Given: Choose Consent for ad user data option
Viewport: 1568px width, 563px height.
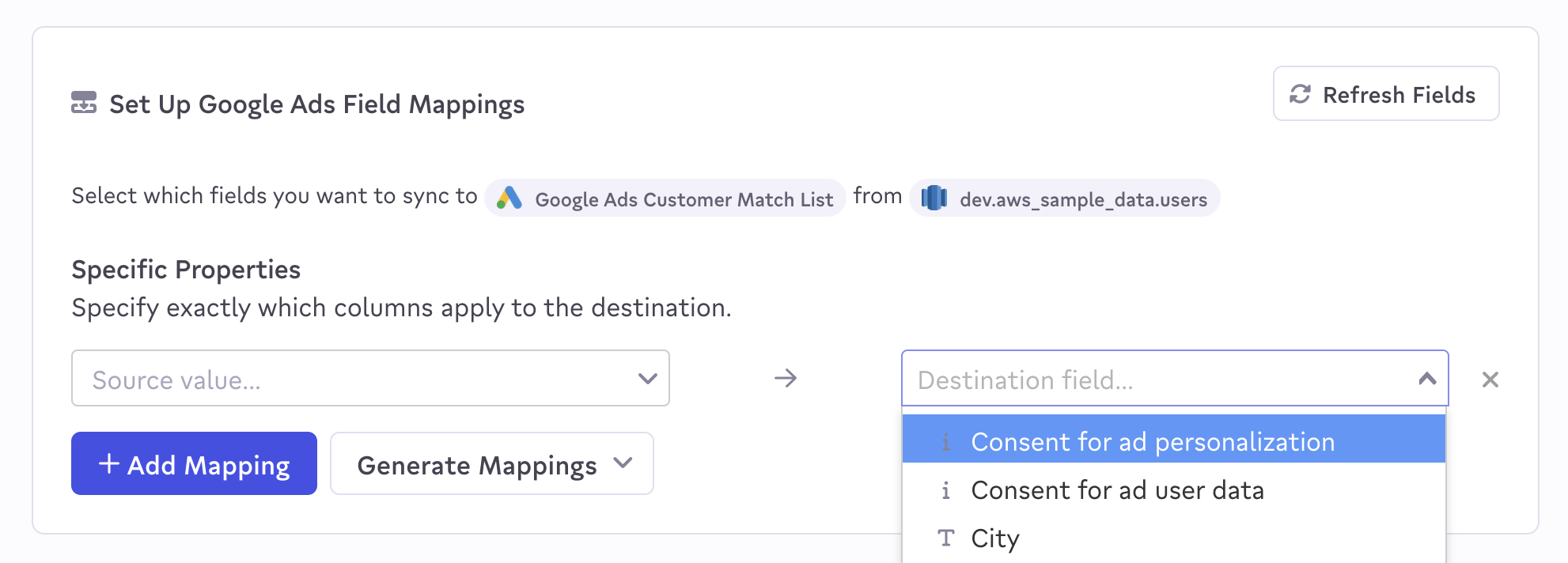Looking at the screenshot, I should 1117,491.
